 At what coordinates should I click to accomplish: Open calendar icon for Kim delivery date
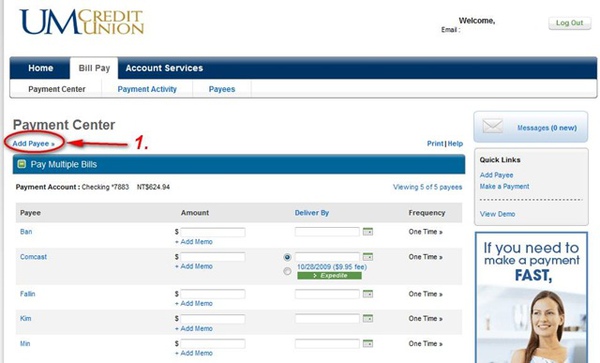368,318
